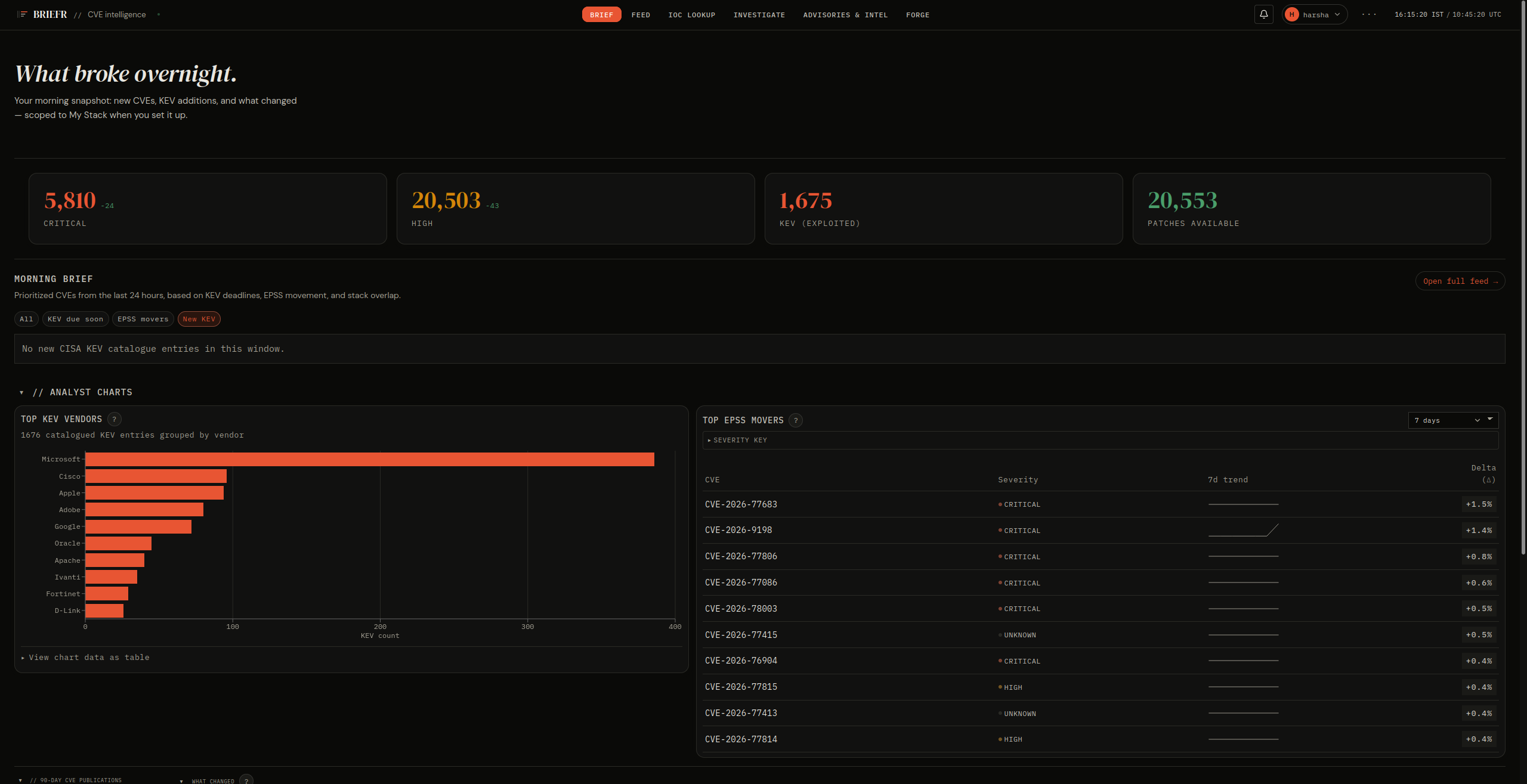Click the Fortinet bar in KEV chart
Image resolution: width=1527 pixels, height=784 pixels.
coord(107,593)
